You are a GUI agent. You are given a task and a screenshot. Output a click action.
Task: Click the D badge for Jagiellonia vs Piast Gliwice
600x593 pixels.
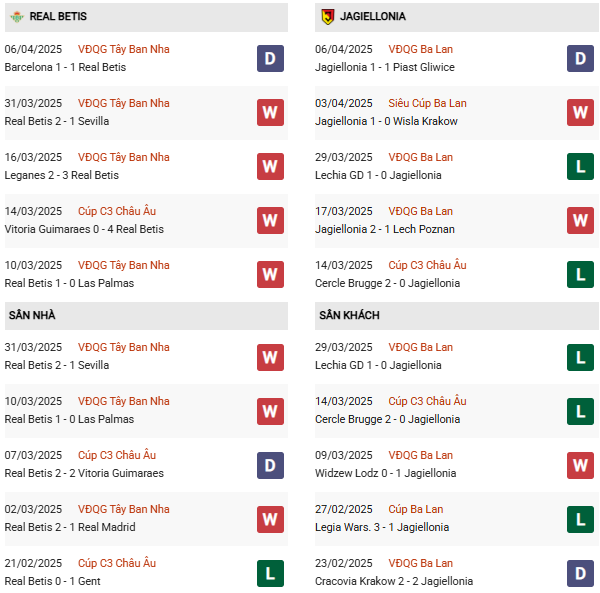point(581,58)
